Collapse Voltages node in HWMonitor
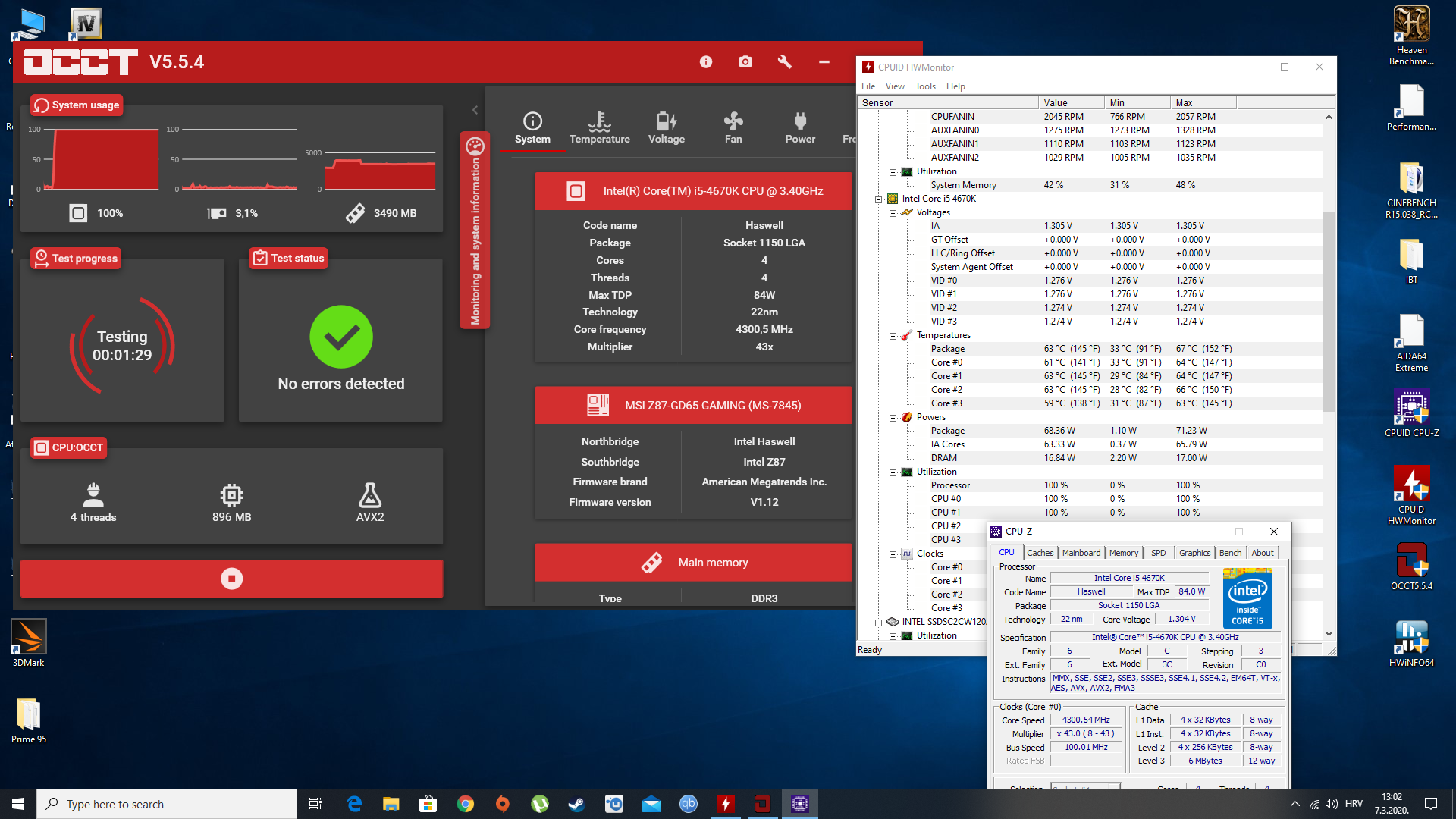This screenshot has height=819, width=1456. coord(893,213)
